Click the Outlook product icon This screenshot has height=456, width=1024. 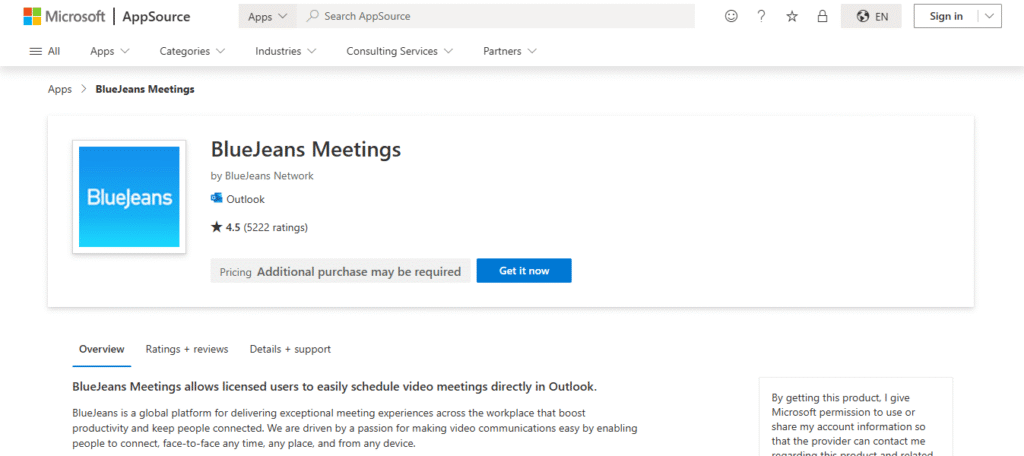[x=216, y=199]
